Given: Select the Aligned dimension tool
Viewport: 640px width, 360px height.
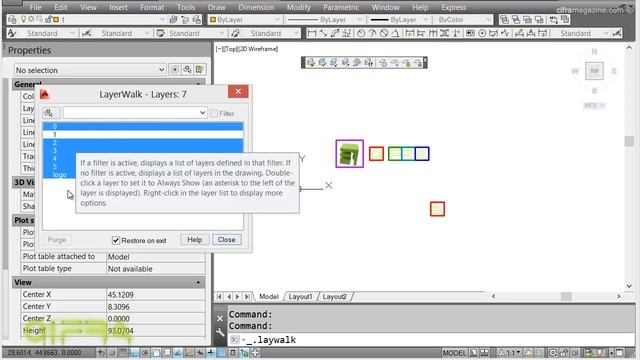Looking at the screenshot, I should (323, 33).
